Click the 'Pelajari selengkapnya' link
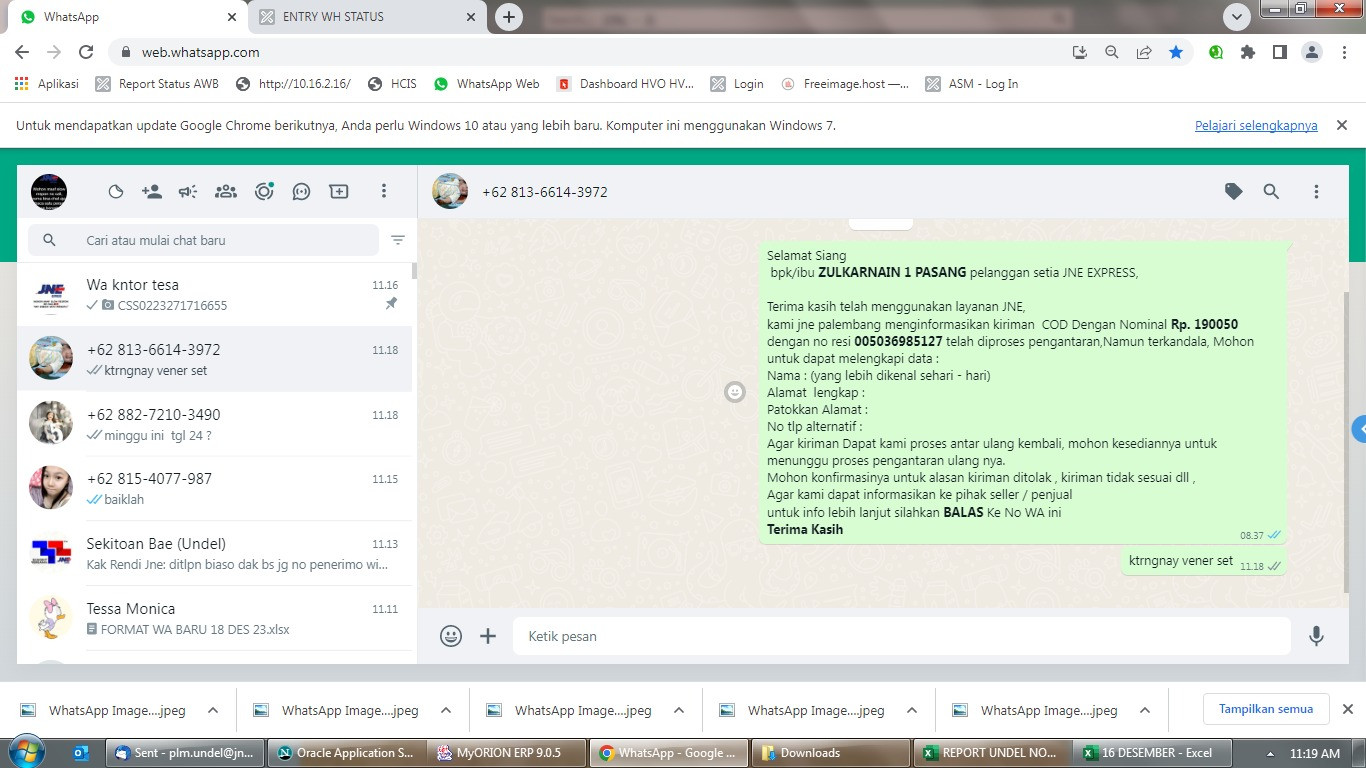Screen dimensions: 1366x768 coord(1256,126)
